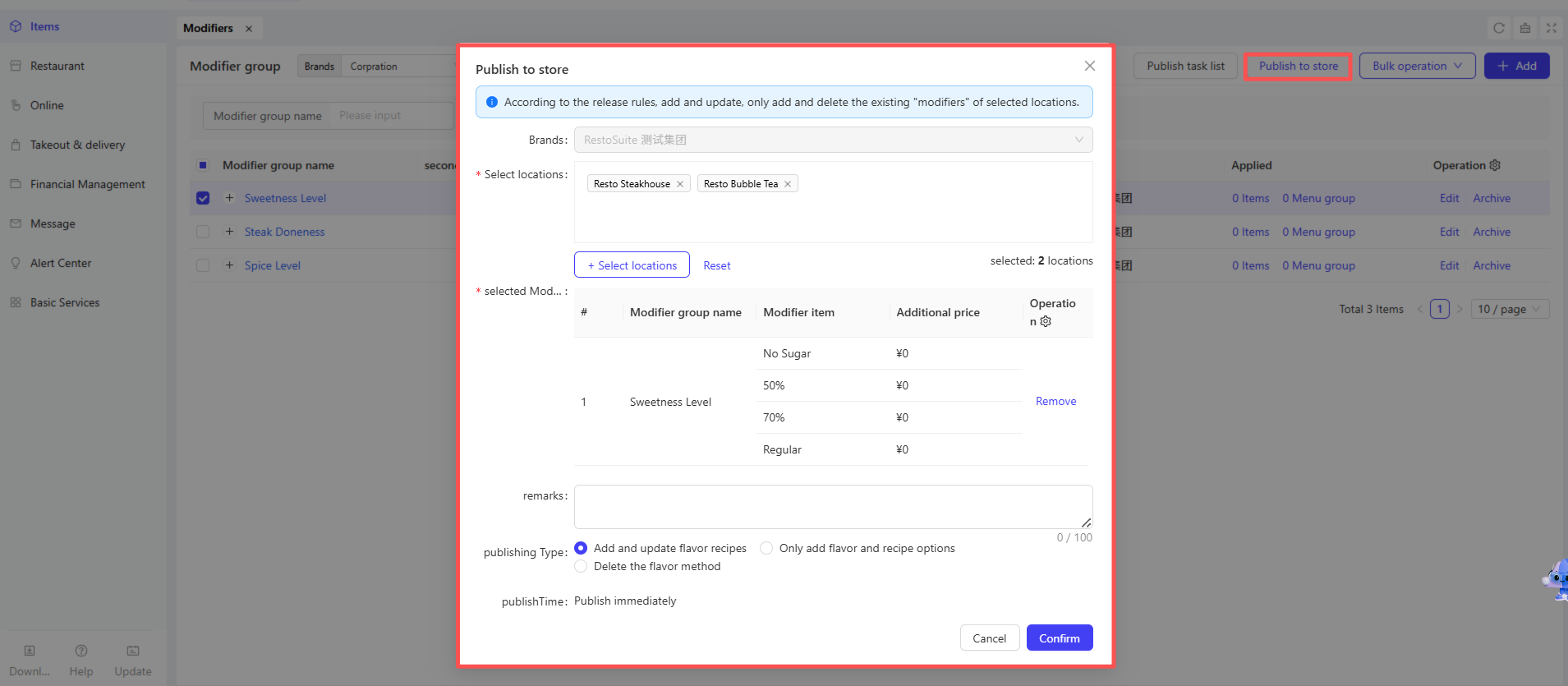The width and height of the screenshot is (1568, 686).
Task: Open Financial Management menu item
Action: pyautogui.click(x=87, y=184)
